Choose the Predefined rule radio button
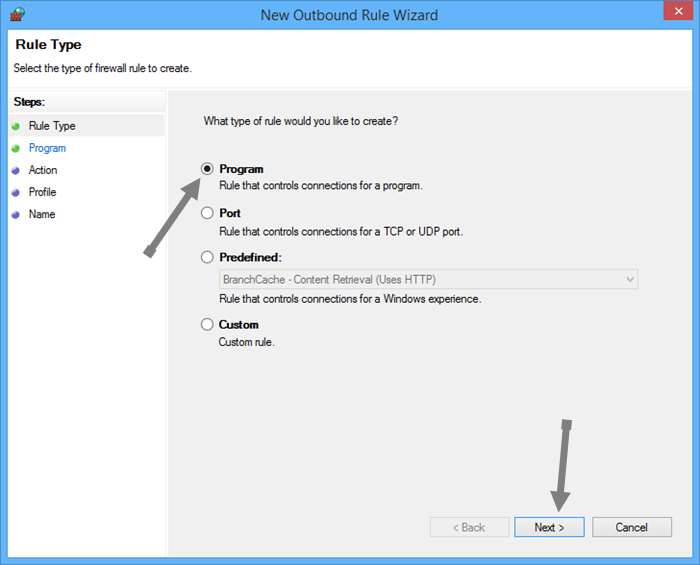The width and height of the screenshot is (700, 565). point(207,257)
